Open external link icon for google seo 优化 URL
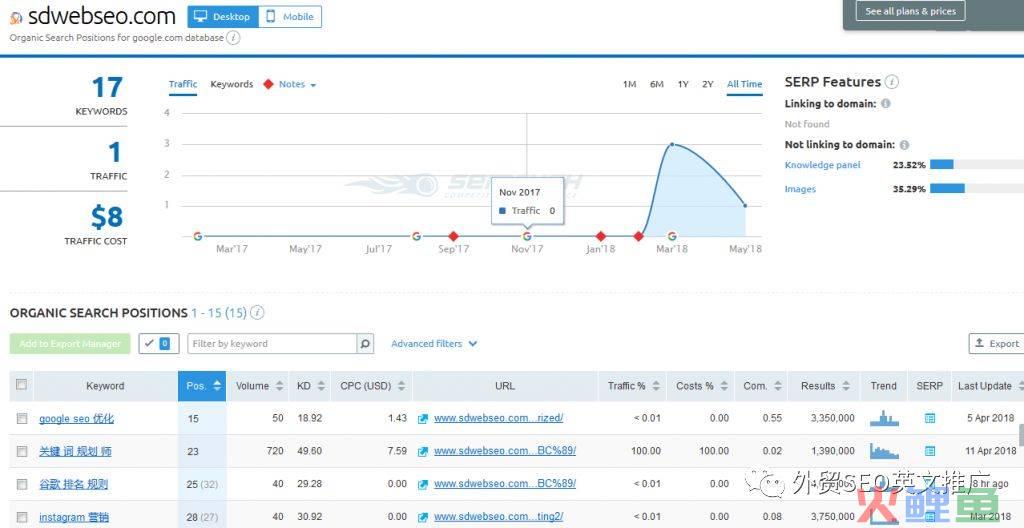Viewport: 1024px width, 528px height. click(423, 419)
